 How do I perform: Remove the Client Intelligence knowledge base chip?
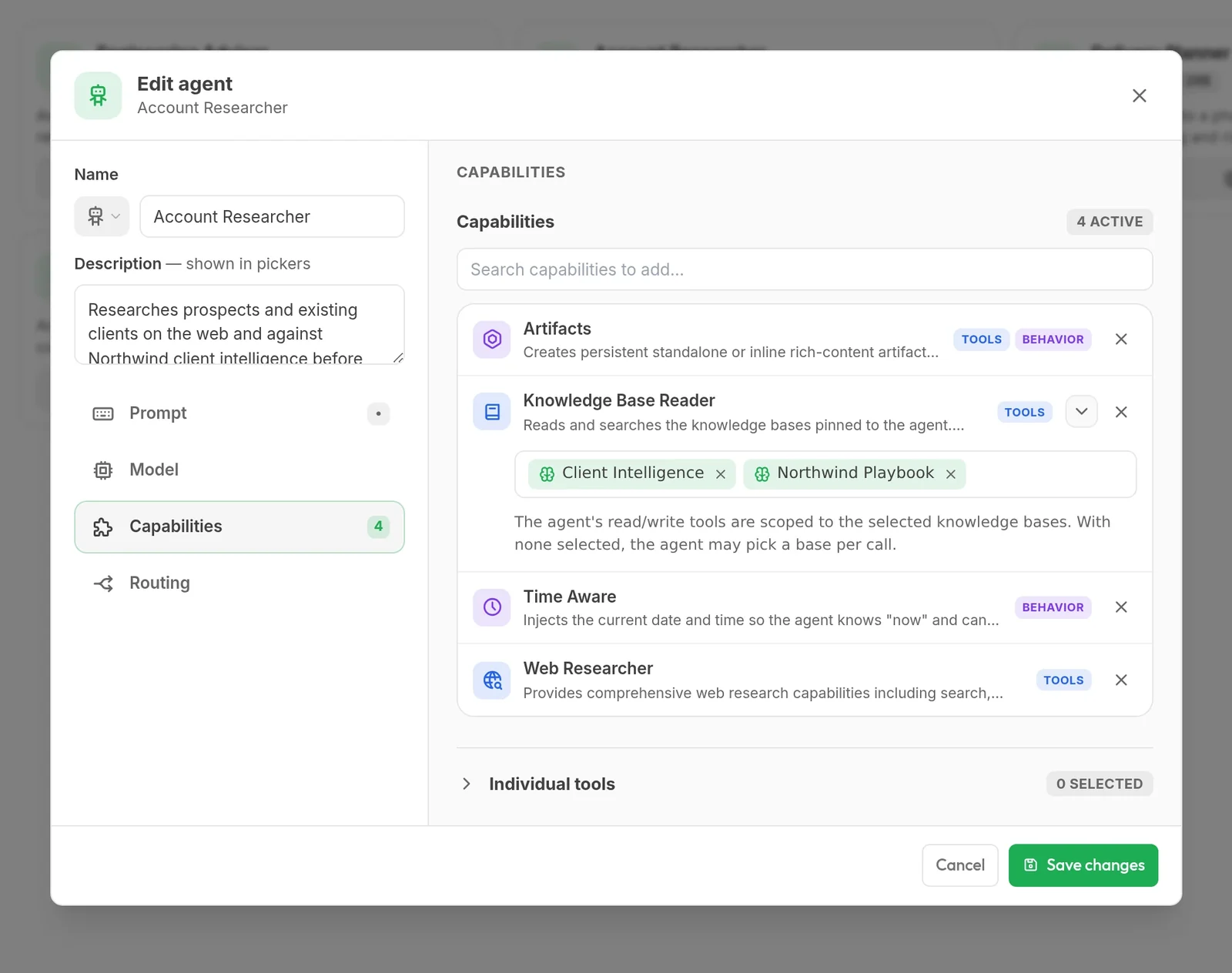(x=721, y=474)
